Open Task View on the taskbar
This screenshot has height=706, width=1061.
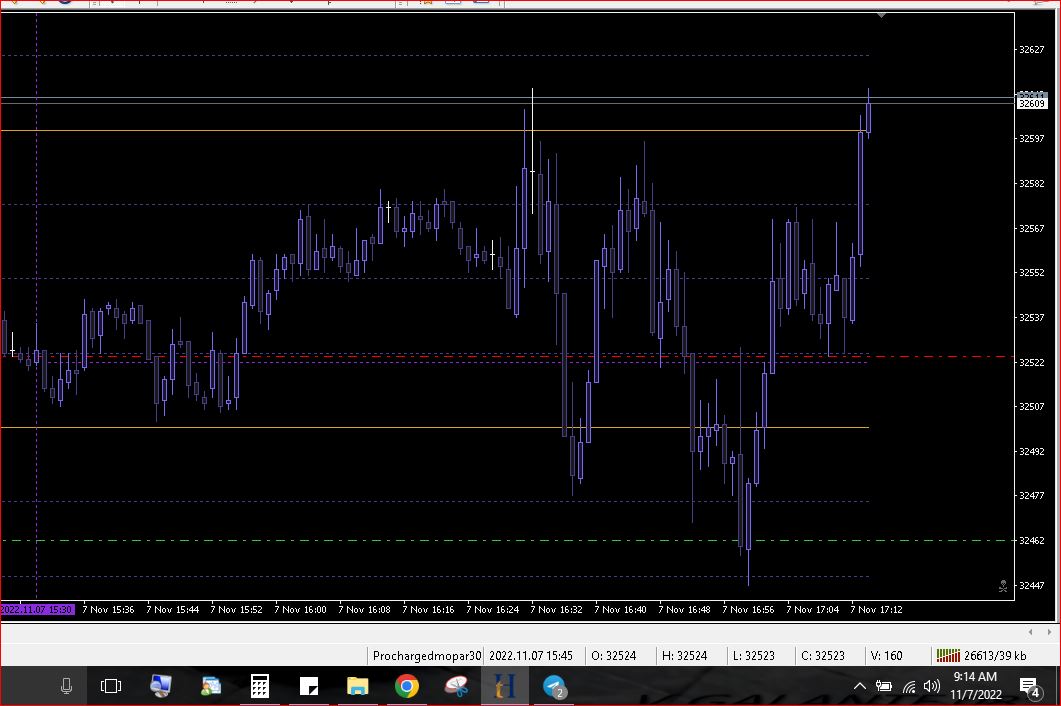(111, 686)
